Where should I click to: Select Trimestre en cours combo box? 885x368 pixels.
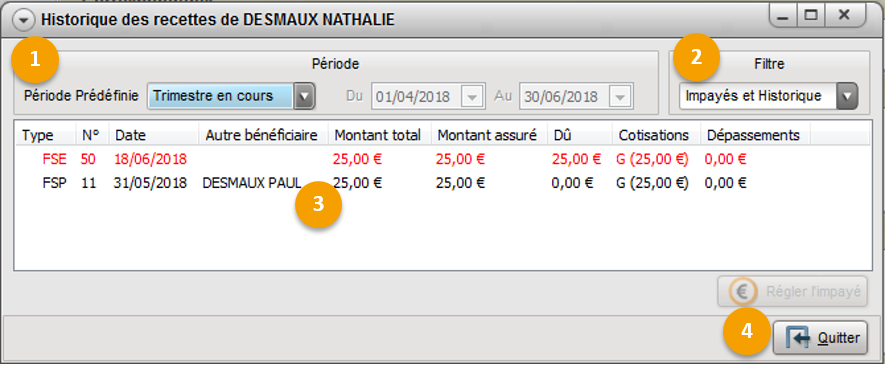[x=230, y=96]
